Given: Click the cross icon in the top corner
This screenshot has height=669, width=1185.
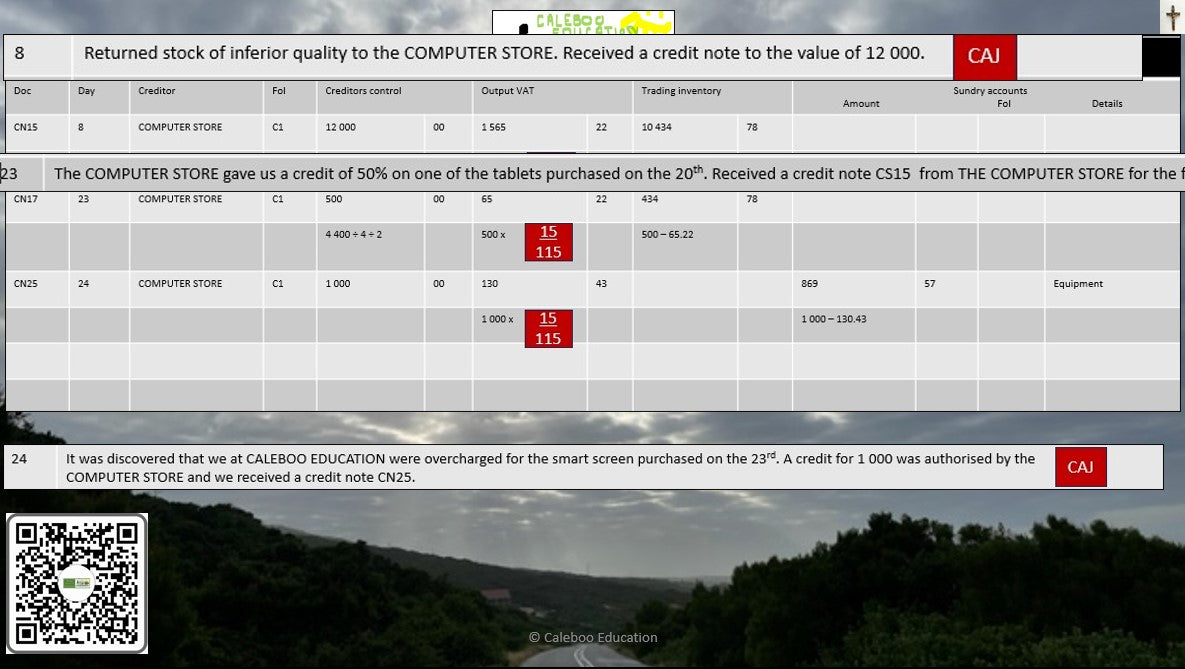Looking at the screenshot, I should [x=1172, y=17].
